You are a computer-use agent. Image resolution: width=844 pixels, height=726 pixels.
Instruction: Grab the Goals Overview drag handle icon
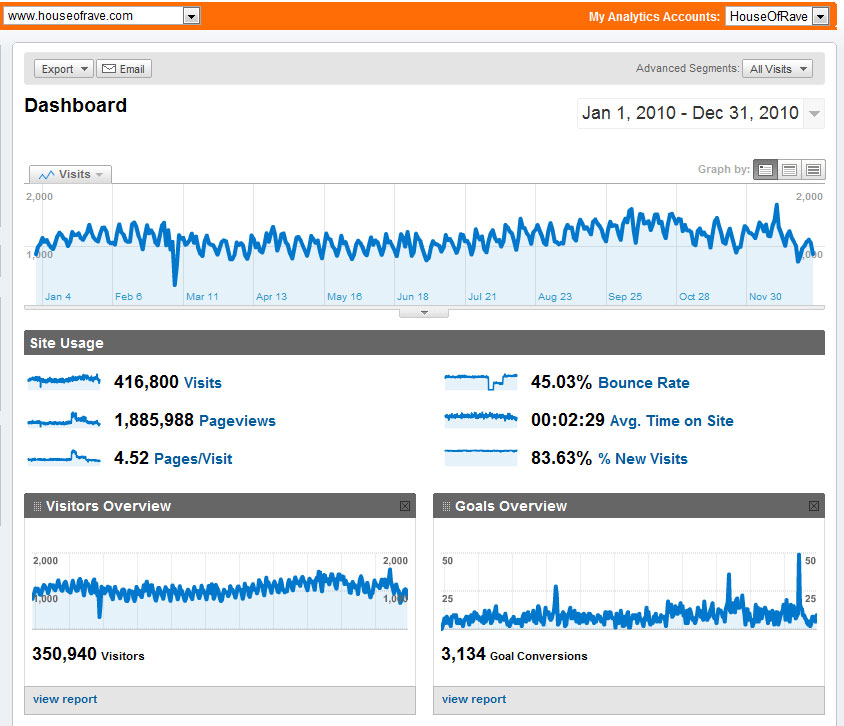447,506
